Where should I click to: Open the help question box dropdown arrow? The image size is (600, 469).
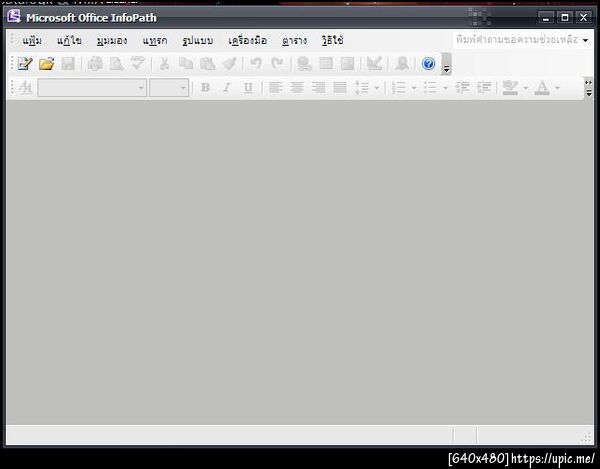coord(585,40)
